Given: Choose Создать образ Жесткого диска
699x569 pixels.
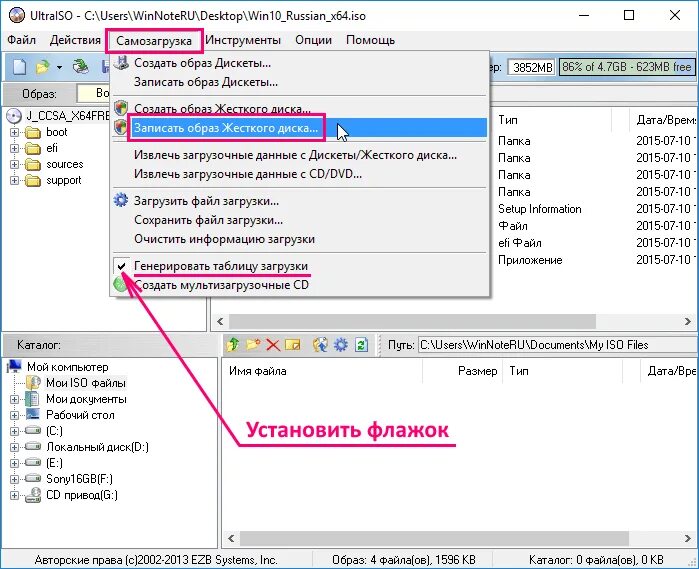Looking at the screenshot, I should (300, 108).
